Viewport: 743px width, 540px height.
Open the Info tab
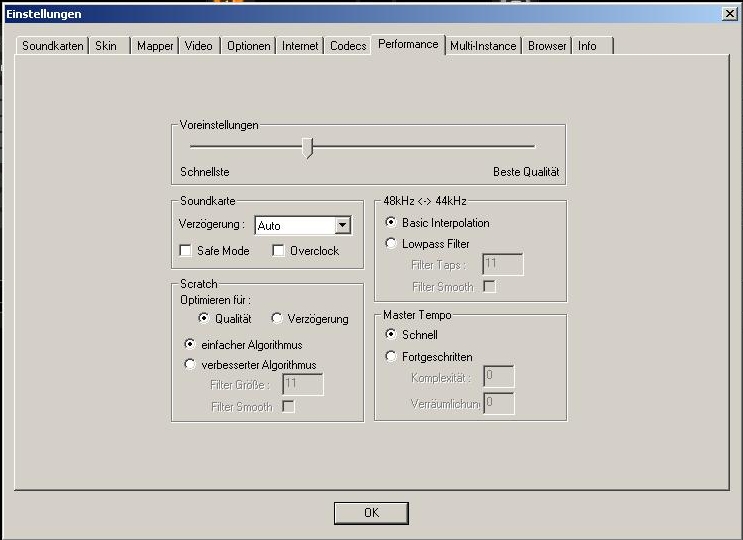coord(587,46)
